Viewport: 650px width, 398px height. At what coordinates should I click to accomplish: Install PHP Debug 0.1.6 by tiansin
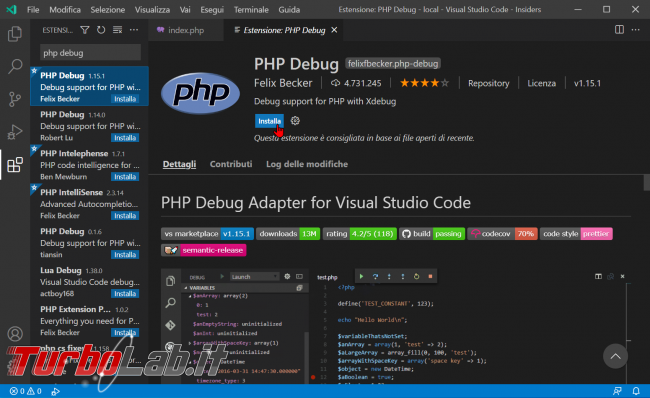click(125, 255)
